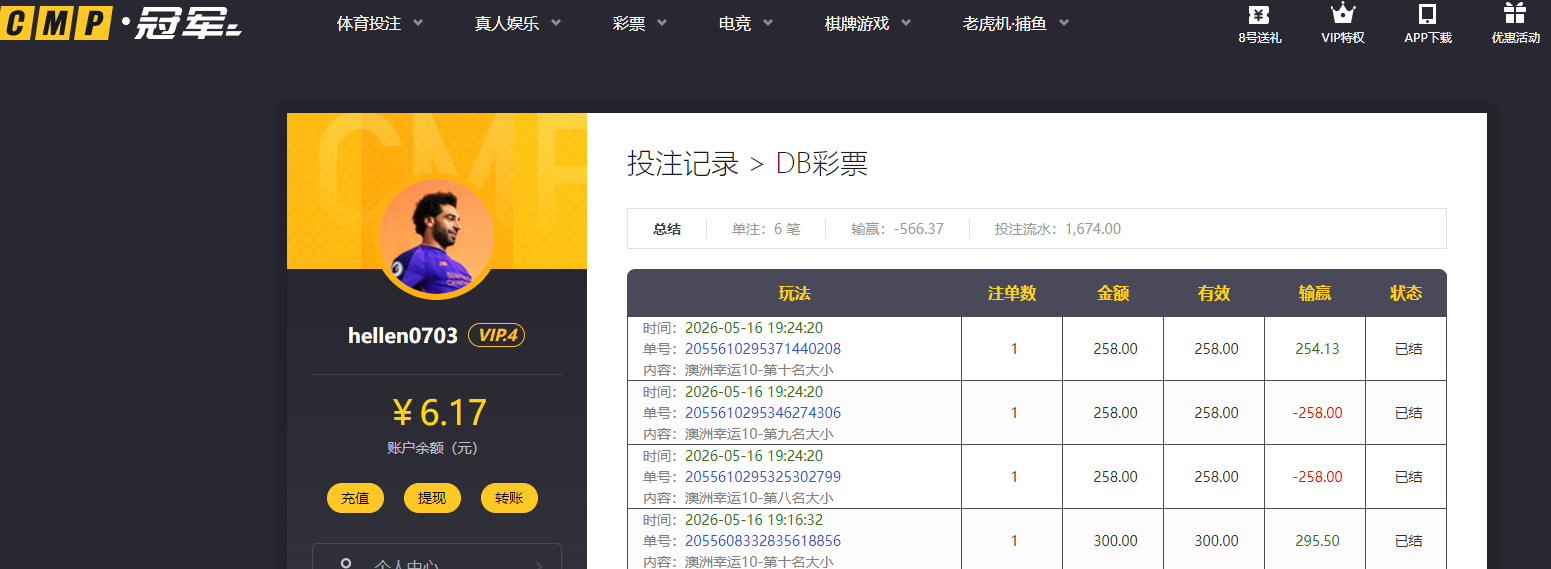Open order number 2055608332835618856
1551x569 pixels.
pos(763,541)
